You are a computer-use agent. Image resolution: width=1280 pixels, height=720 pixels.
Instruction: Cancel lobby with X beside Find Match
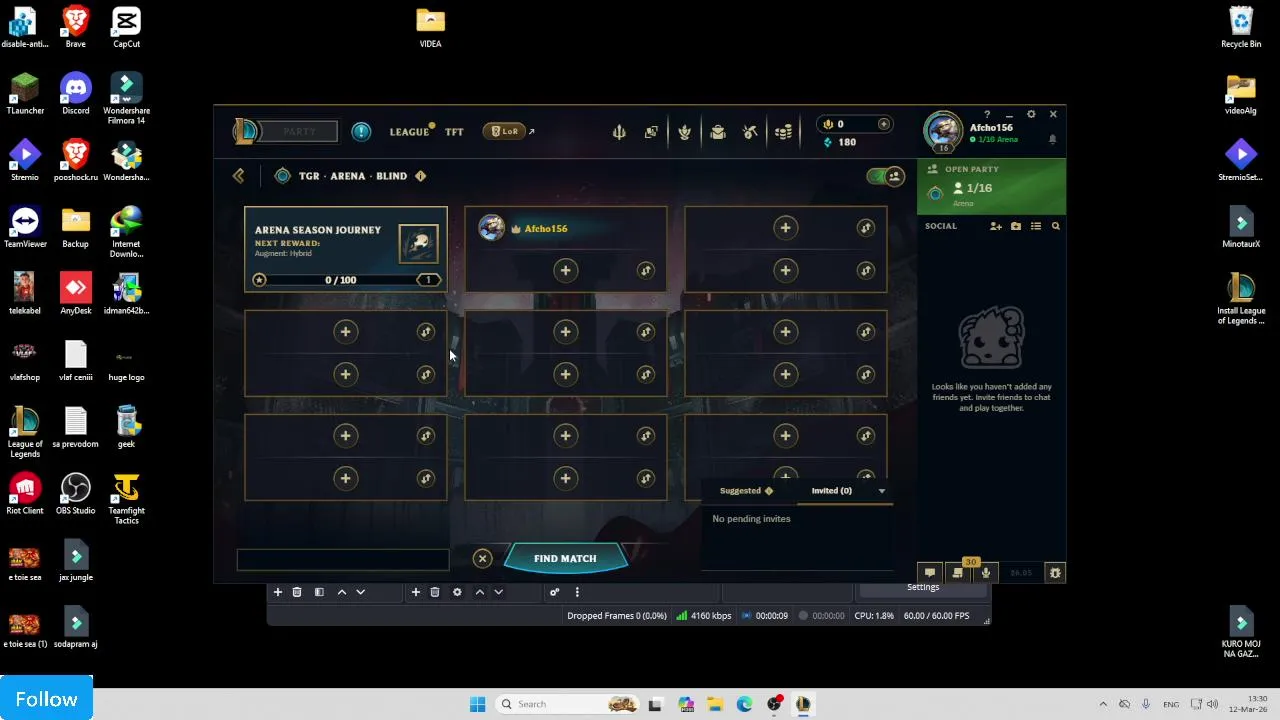pos(482,559)
